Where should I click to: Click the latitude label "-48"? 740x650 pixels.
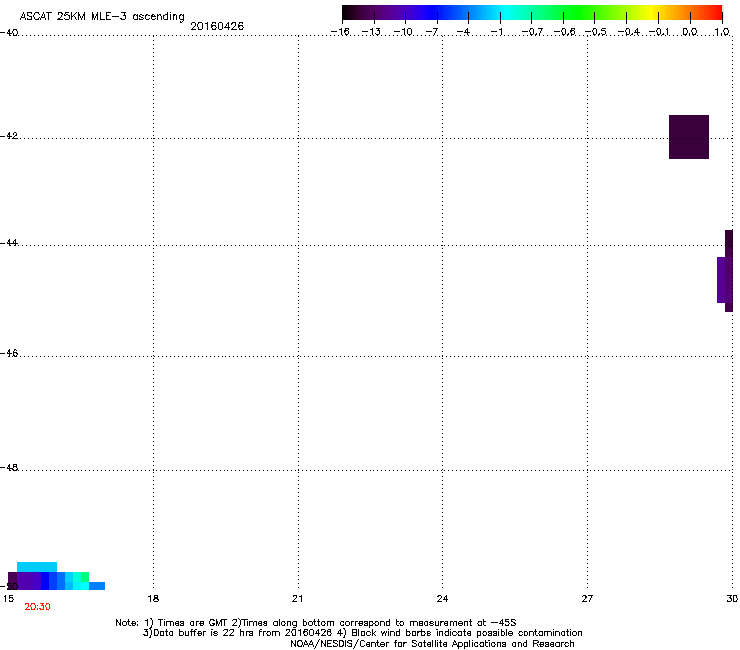(9, 467)
